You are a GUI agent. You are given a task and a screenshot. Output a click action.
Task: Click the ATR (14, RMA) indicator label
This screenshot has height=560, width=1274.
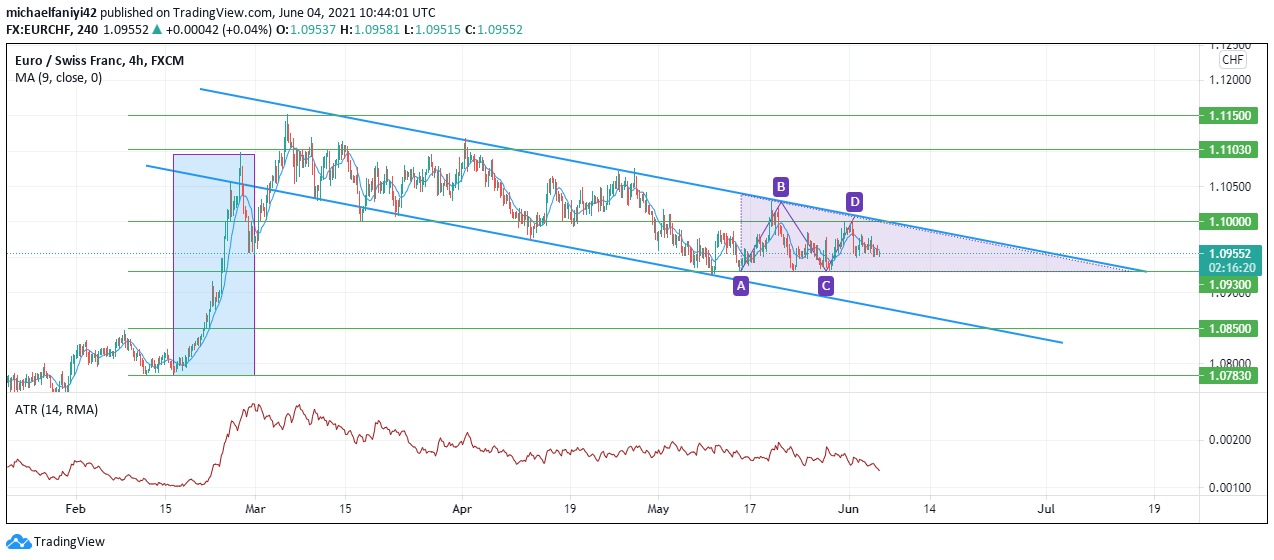pyautogui.click(x=55, y=410)
